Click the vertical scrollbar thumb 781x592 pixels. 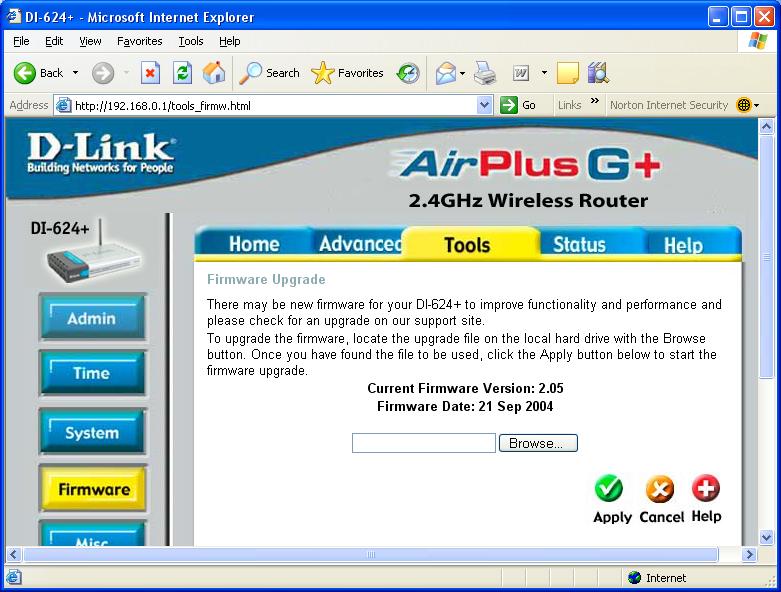click(766, 257)
